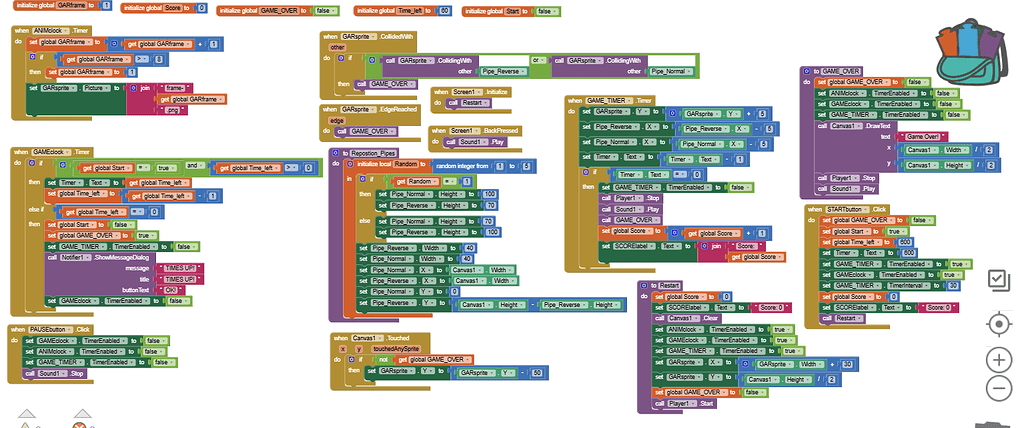Open false dropdown in initialize global GAME_OVER
Image resolution: width=1024 pixels, height=428 pixels.
click(x=322, y=9)
